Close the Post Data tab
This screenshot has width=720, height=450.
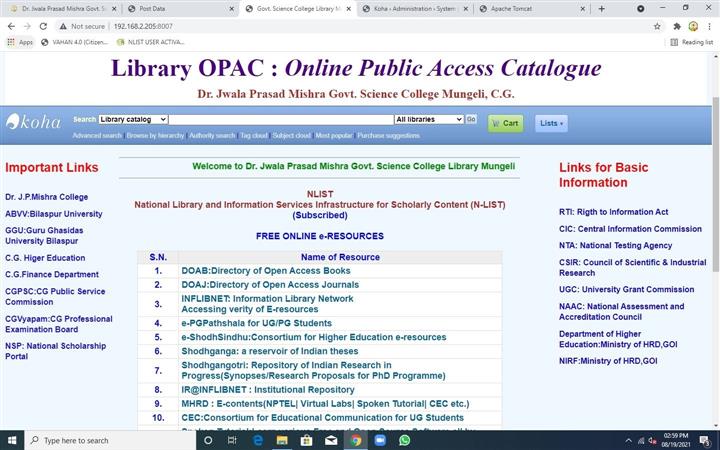click(231, 9)
